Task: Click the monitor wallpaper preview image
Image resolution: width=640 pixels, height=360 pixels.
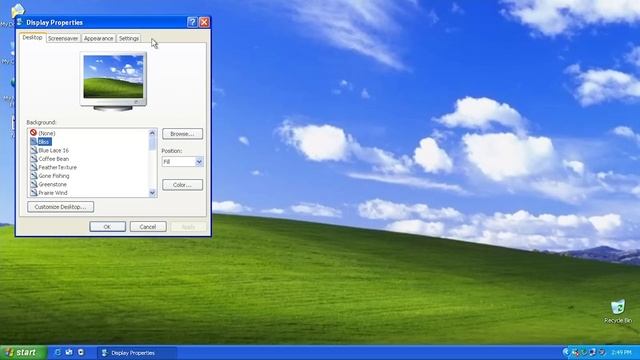Action: point(113,77)
